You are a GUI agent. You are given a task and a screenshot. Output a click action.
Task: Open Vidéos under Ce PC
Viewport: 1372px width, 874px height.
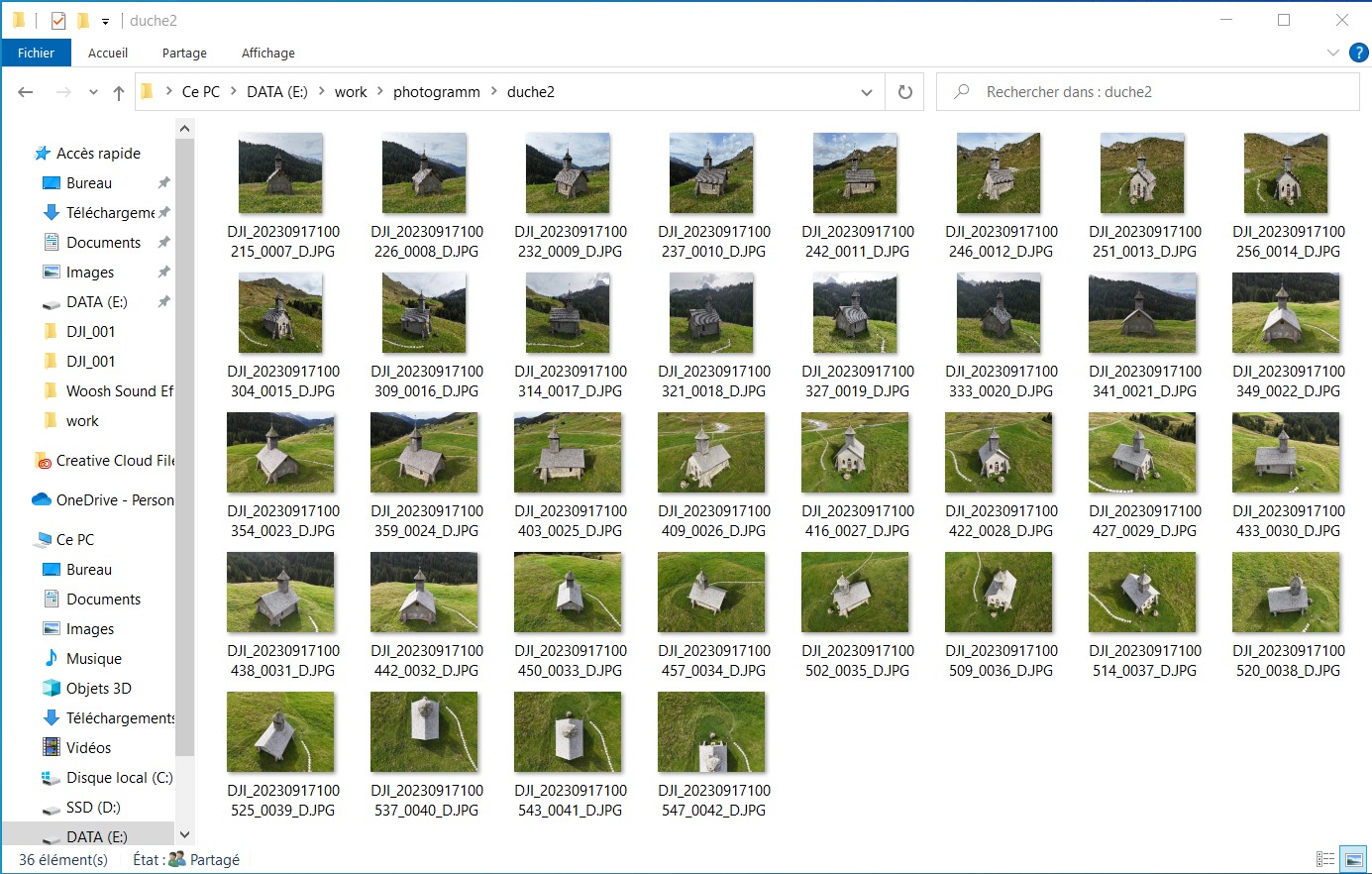tap(88, 748)
